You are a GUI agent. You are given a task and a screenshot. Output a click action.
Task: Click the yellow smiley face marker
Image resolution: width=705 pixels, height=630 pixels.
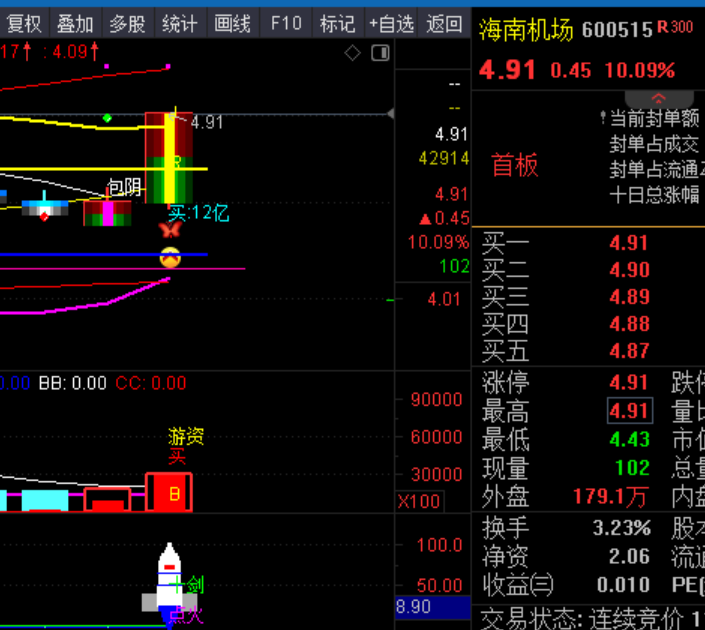[x=170, y=258]
